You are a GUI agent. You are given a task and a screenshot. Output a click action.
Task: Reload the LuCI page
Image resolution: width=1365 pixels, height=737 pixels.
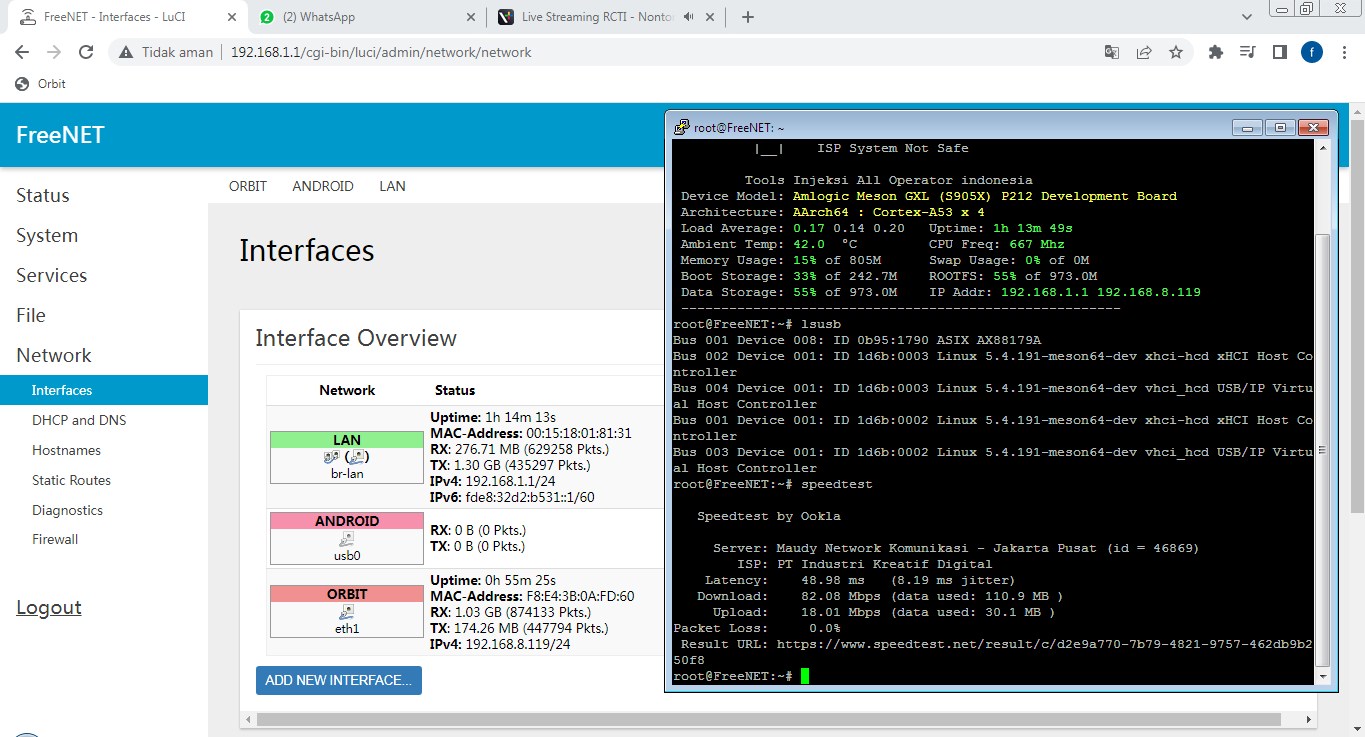(86, 52)
